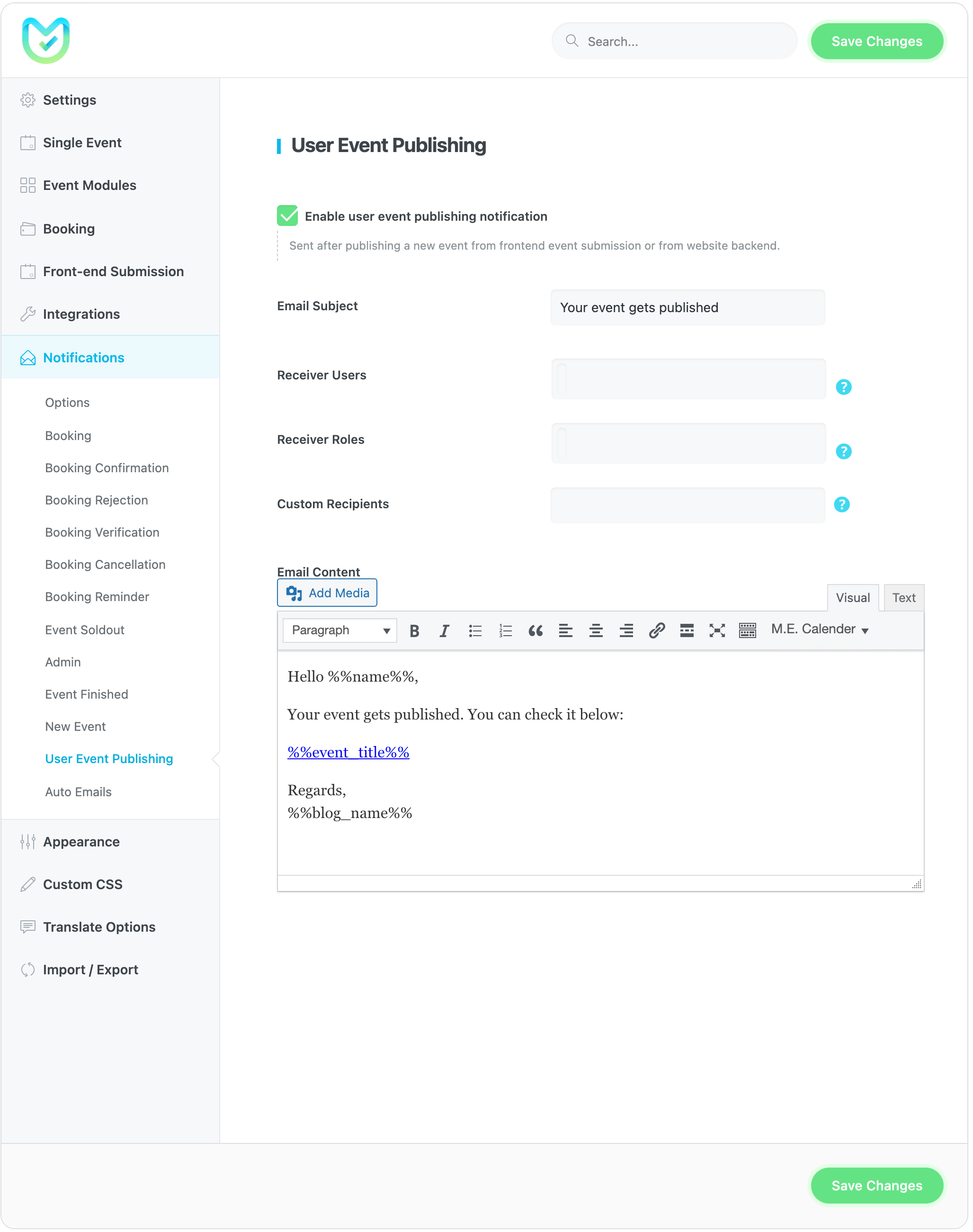Show the toolbar toggle keyboard icon
Viewport: 973px width, 1232px height.
tap(747, 630)
